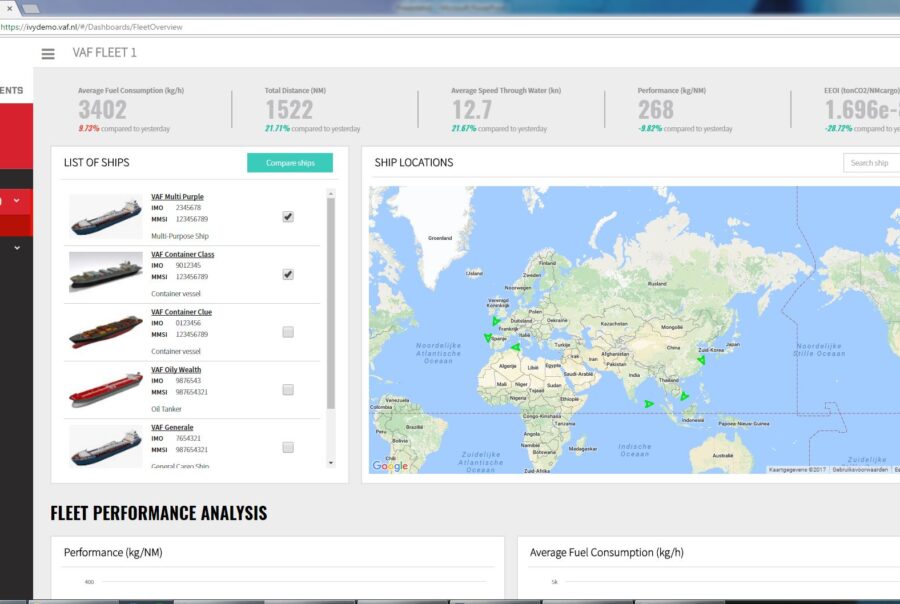Click the Search ship input field
900x604 pixels.
coord(871,163)
